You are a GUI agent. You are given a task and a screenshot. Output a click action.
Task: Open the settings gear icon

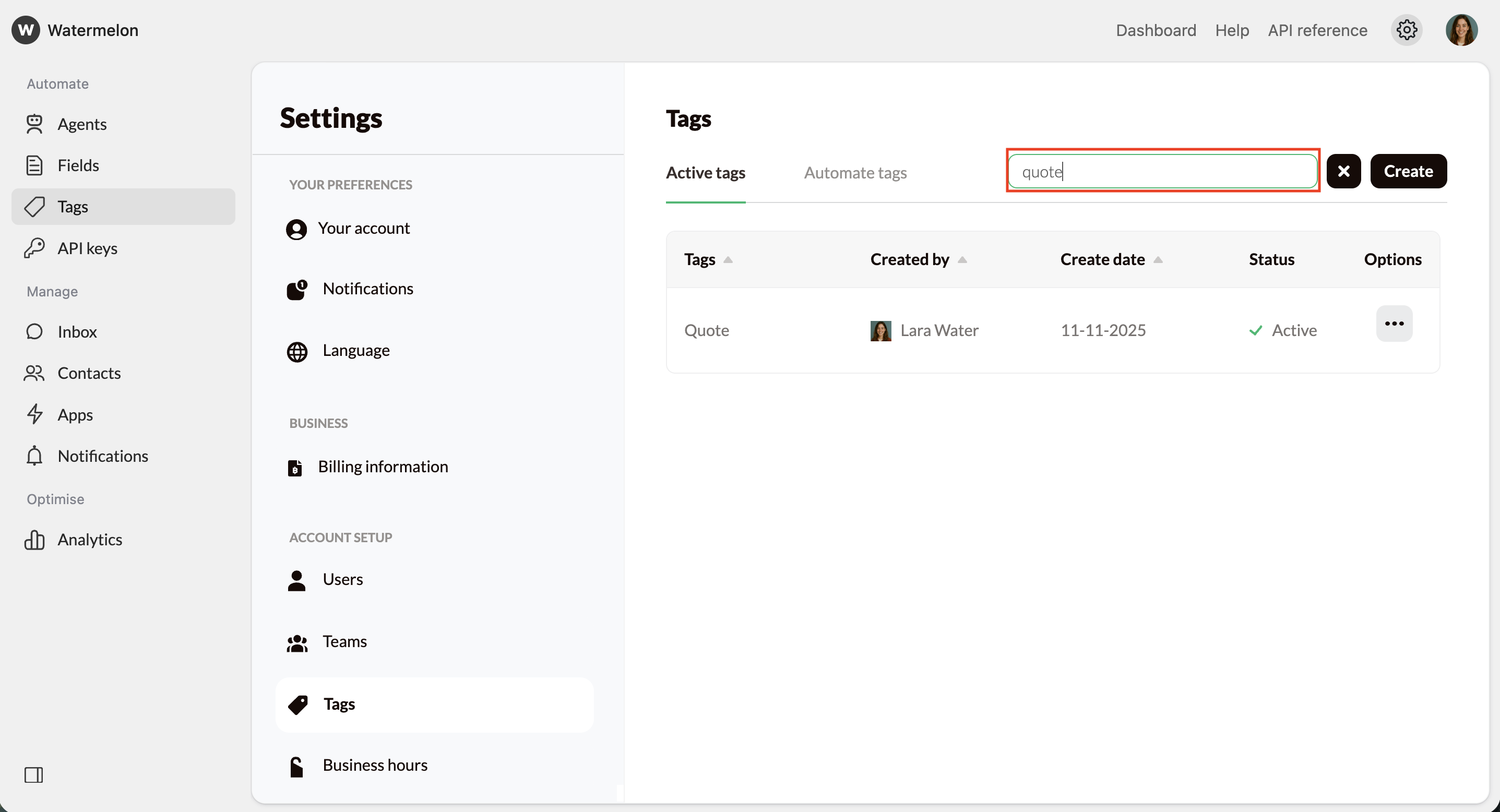point(1406,30)
